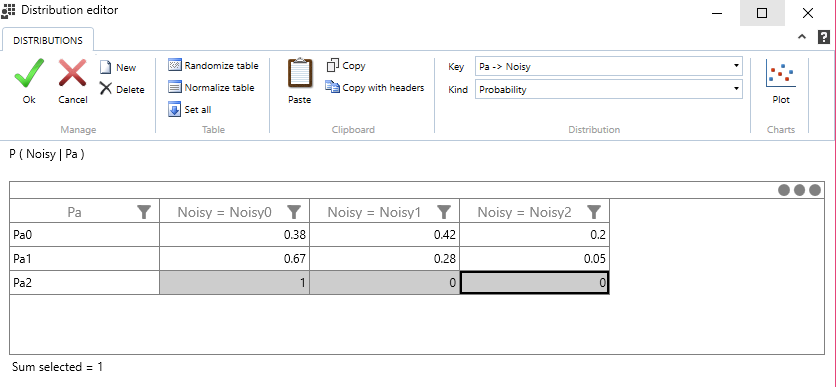Select Pa2 Noisy1 cell
836x387 pixels.
click(x=384, y=283)
